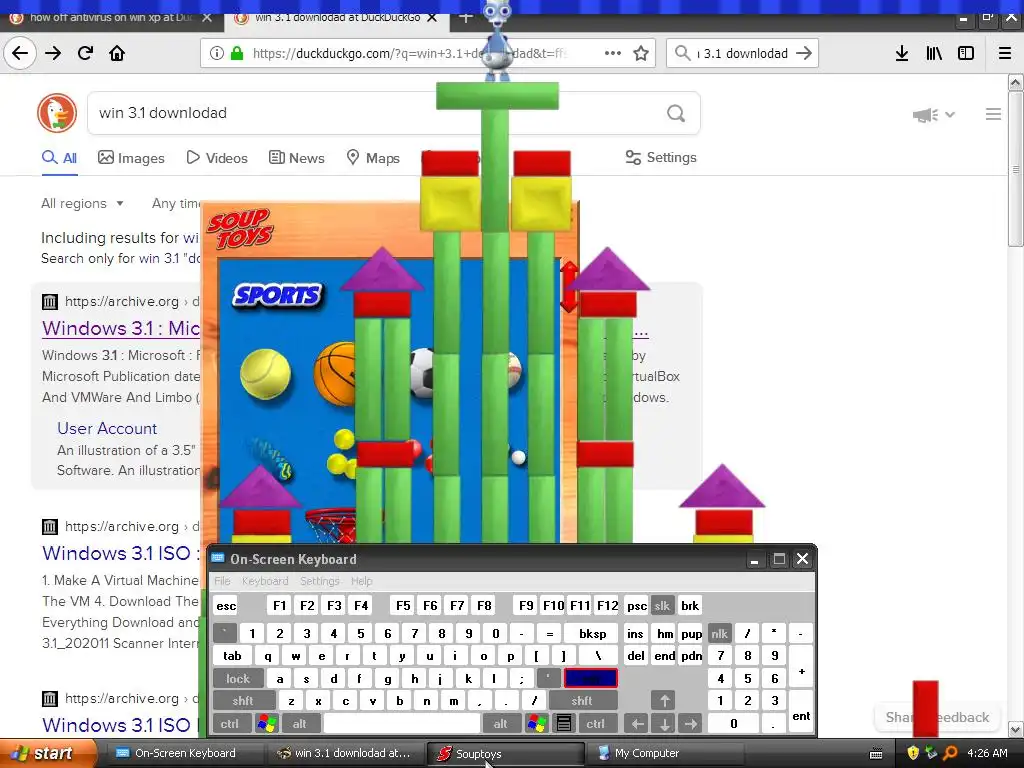The height and width of the screenshot is (768, 1024).
Task: Close the win 3.1 download browser tab
Action: [x=432, y=18]
